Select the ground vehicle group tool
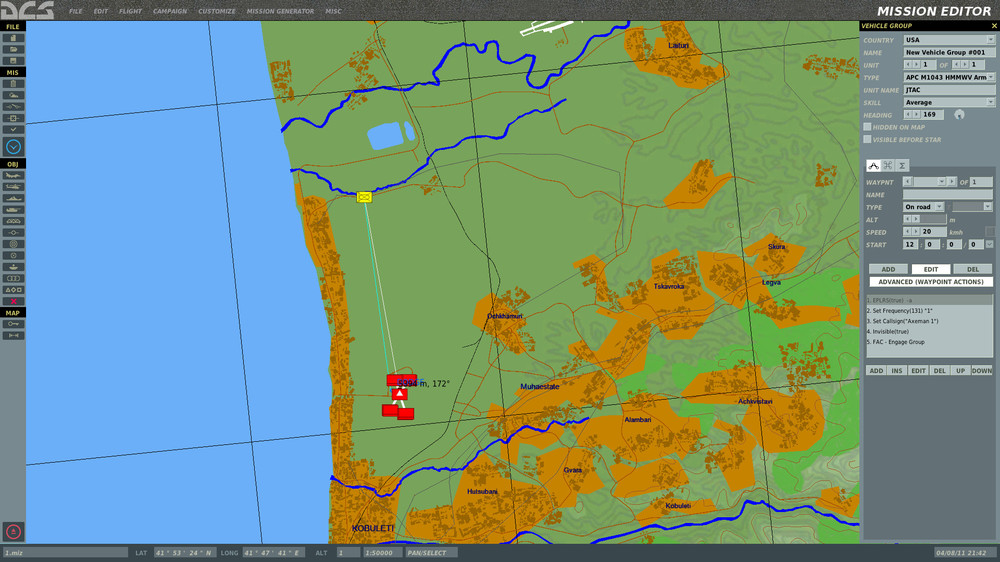This screenshot has height=562, width=1000. 13,210
